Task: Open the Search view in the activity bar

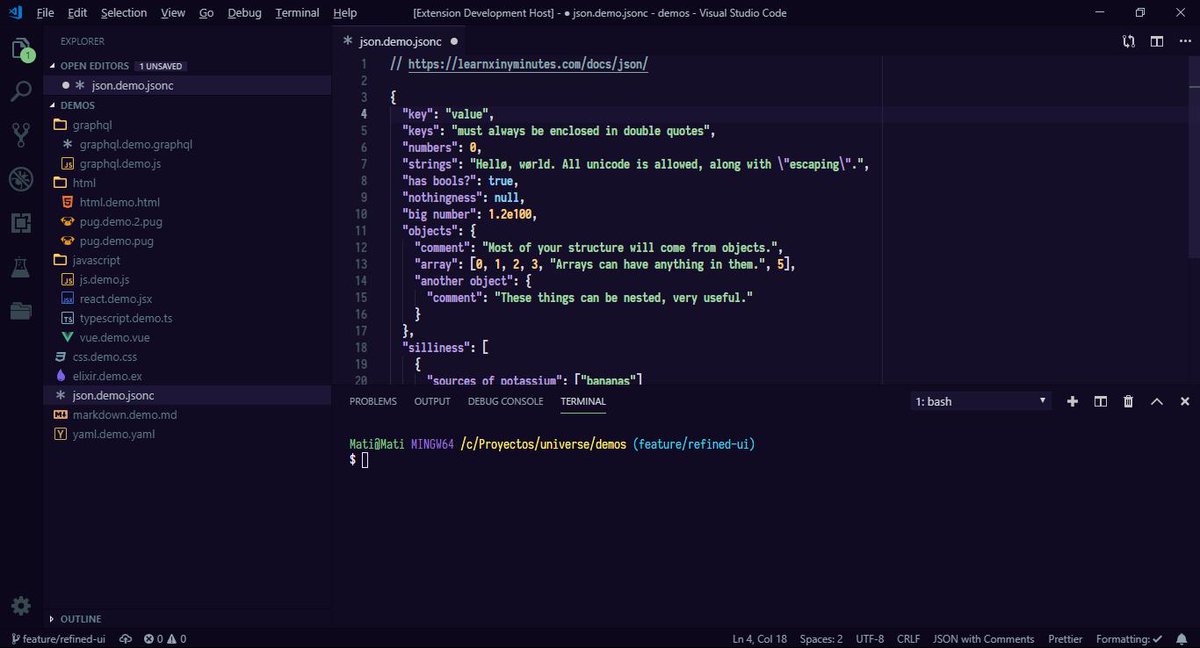Action: 21,90
